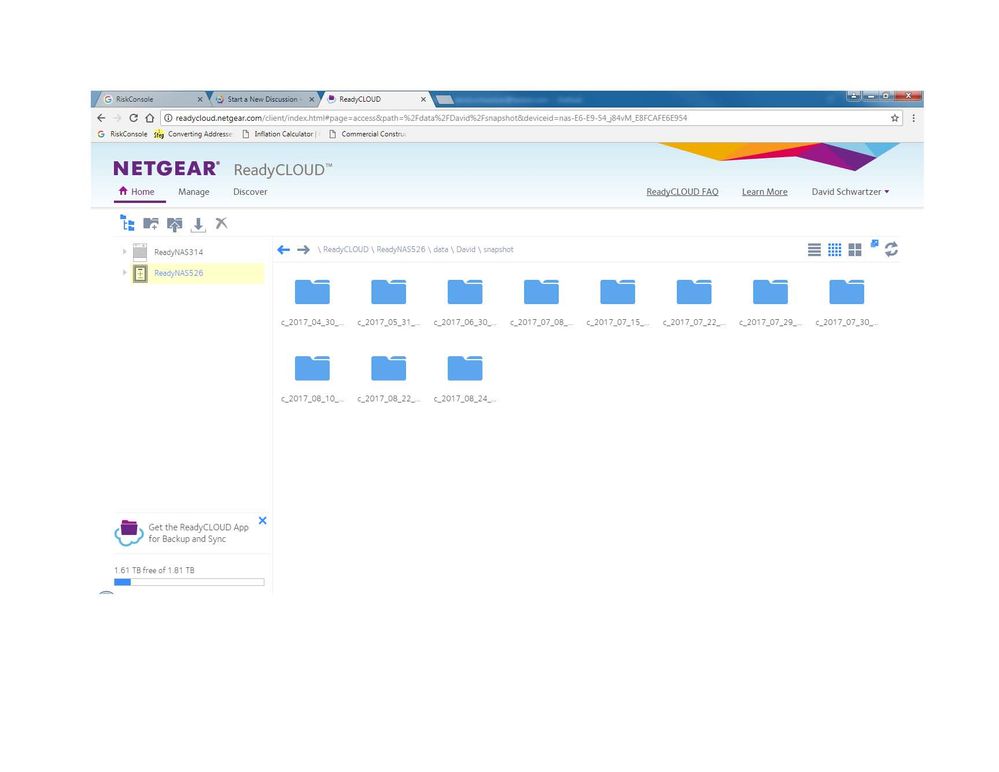Expand the ReadyNAS526 tree node
999x772 pixels.
pos(124,272)
